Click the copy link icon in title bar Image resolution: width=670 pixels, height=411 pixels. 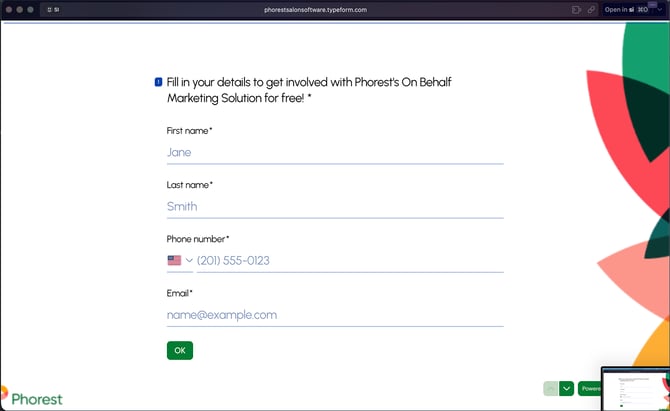click(591, 9)
